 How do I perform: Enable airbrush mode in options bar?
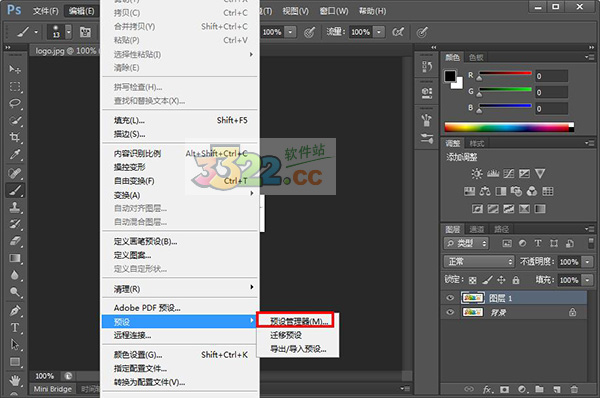(398, 32)
